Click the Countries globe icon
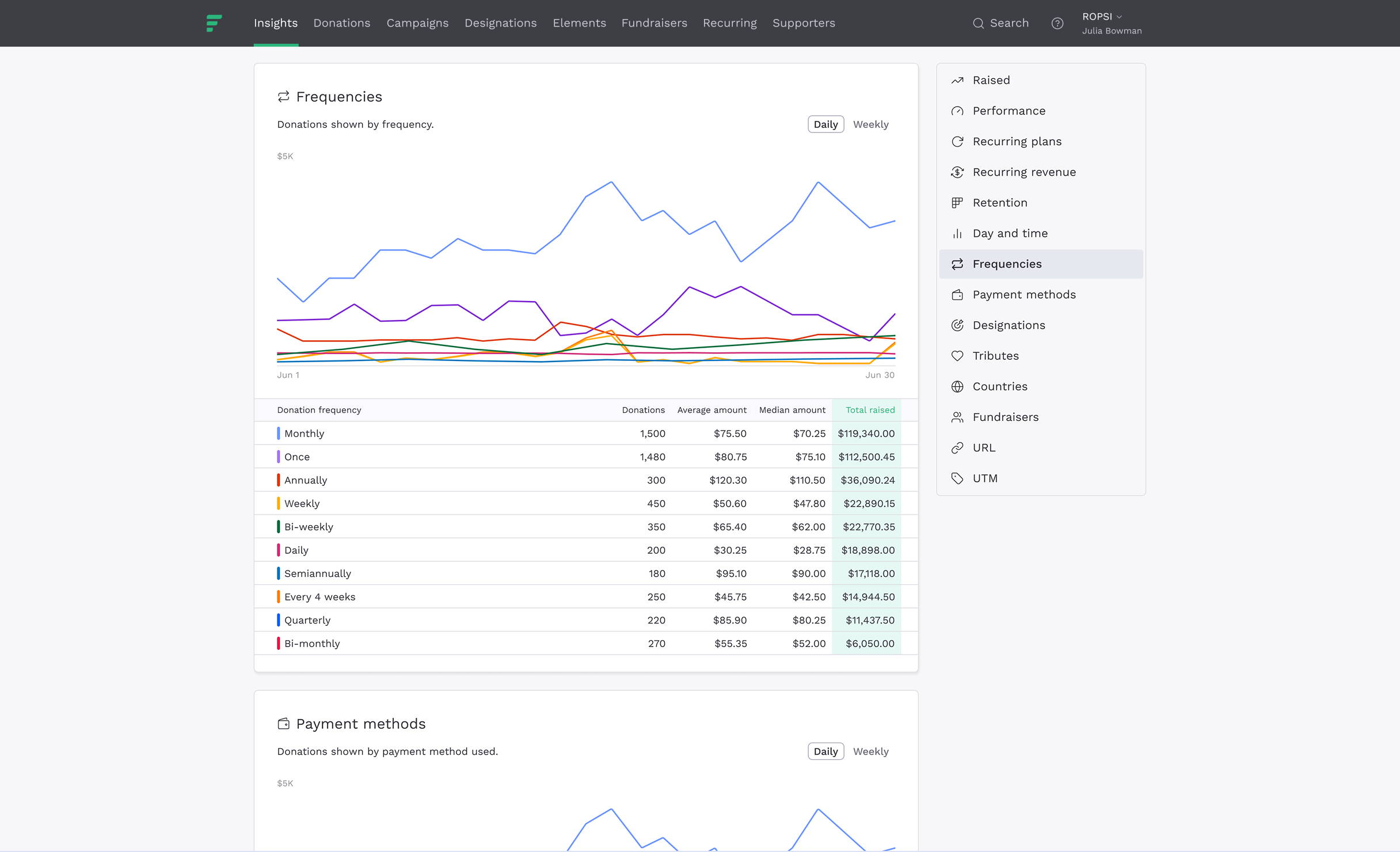The width and height of the screenshot is (1400, 852). pos(957,387)
